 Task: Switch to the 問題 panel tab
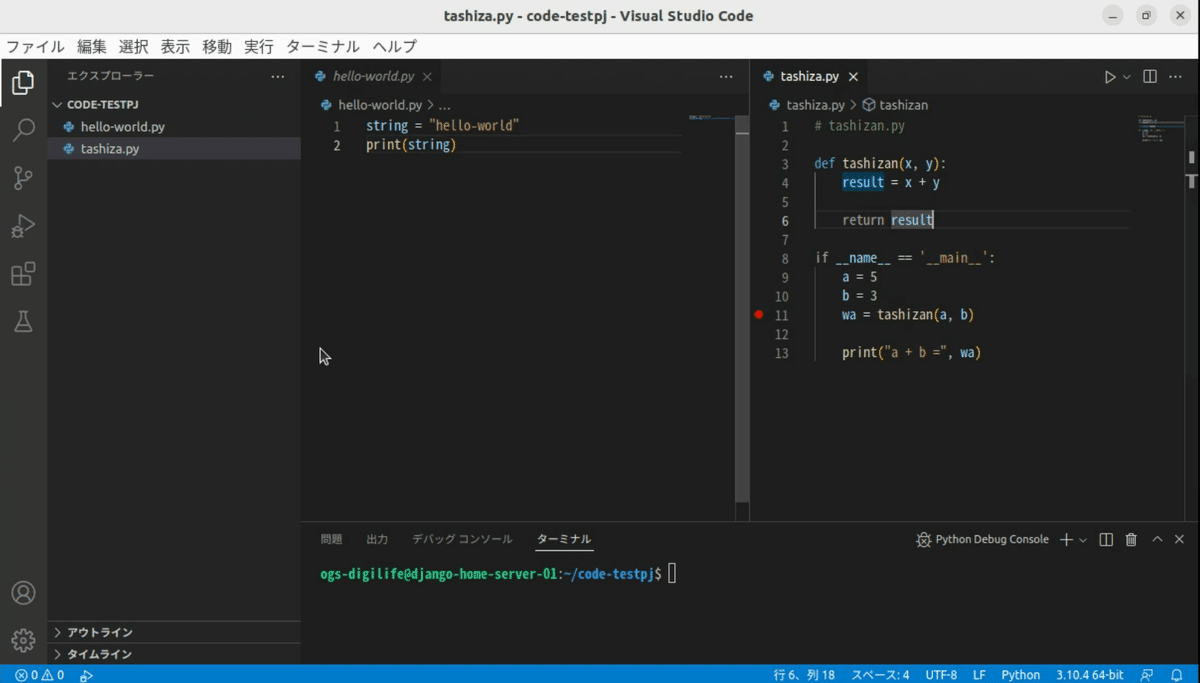[331, 539]
